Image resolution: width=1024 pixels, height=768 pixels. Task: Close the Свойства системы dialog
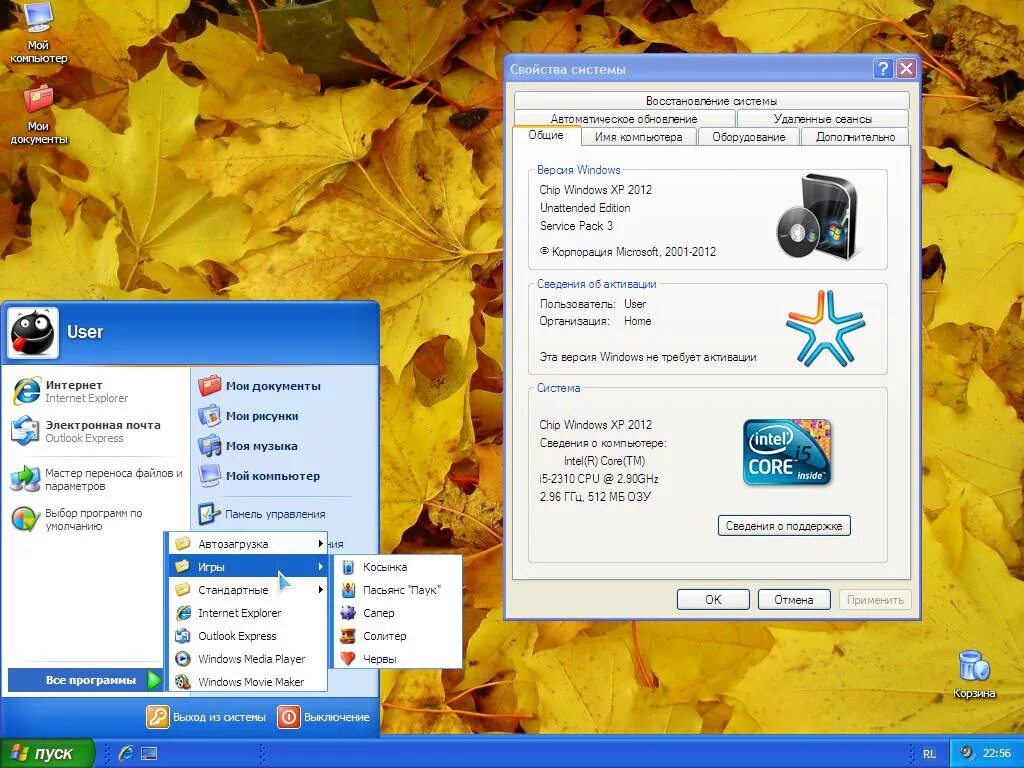coord(906,69)
